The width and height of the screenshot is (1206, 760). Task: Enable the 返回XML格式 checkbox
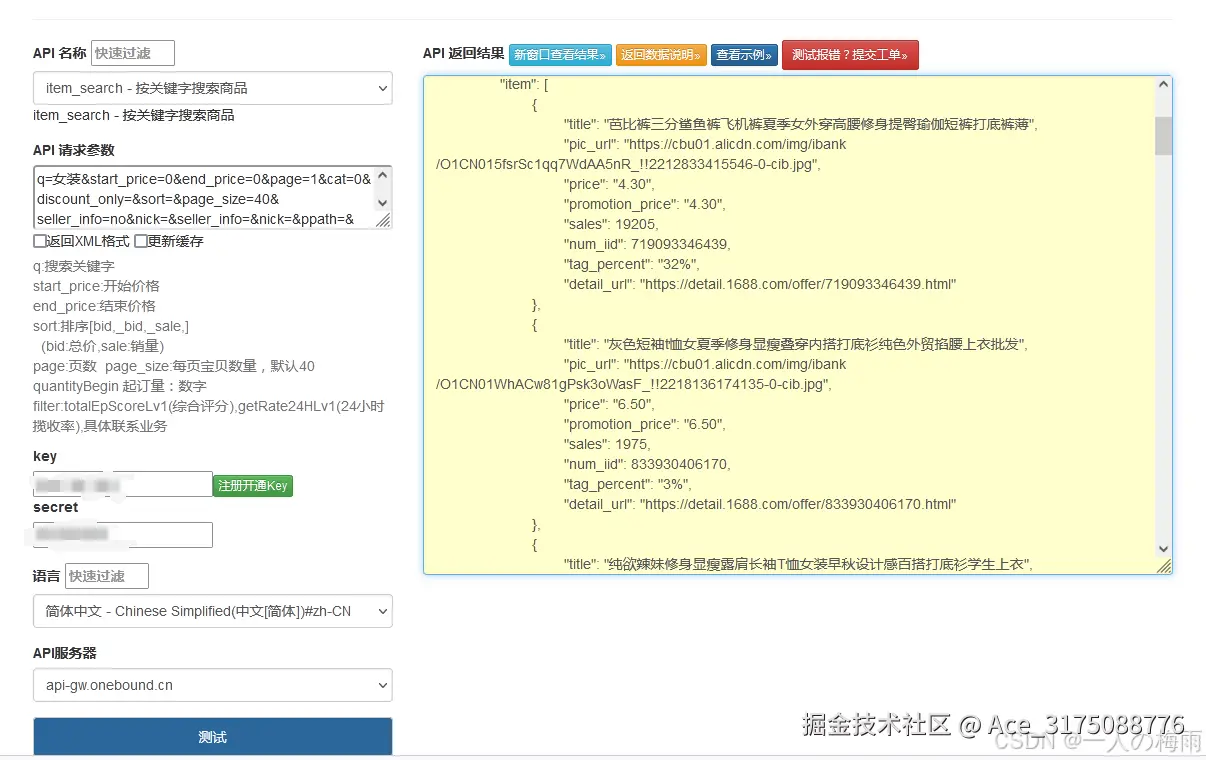click(x=39, y=241)
